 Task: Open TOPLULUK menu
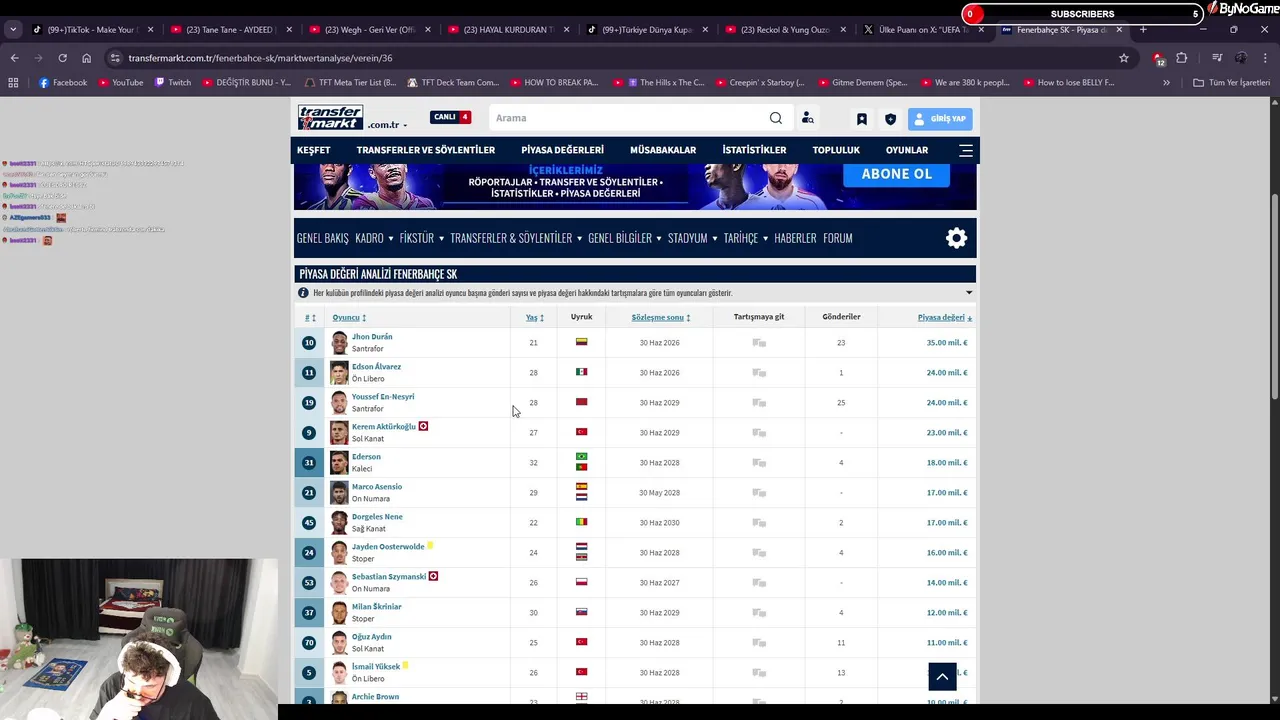[836, 150]
